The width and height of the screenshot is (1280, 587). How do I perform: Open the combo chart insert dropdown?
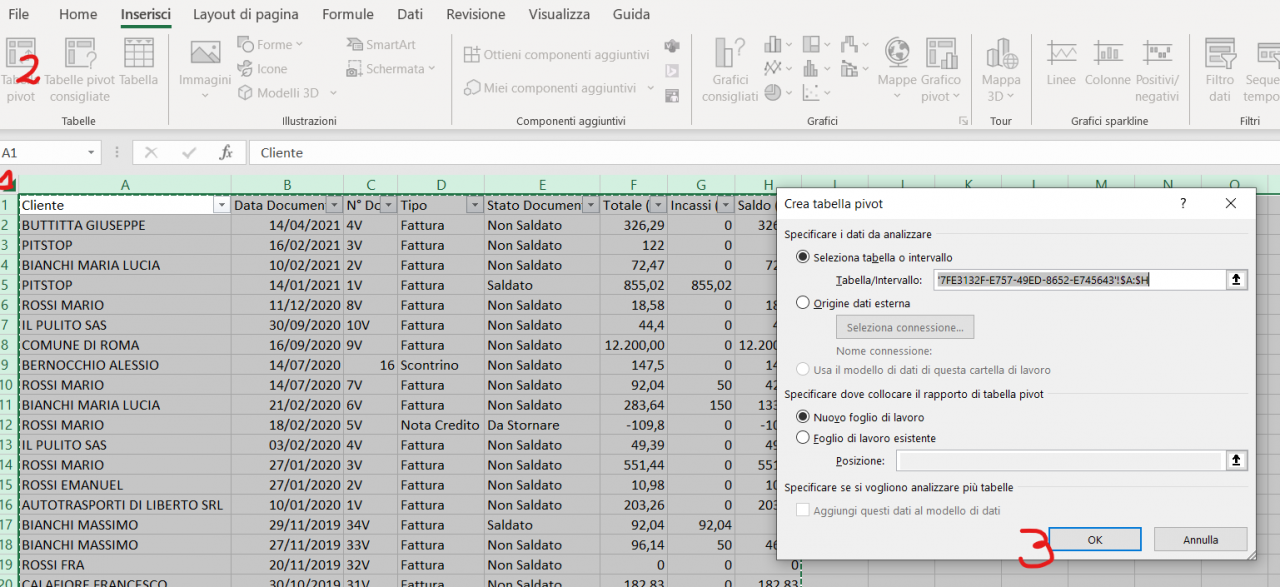point(854,69)
